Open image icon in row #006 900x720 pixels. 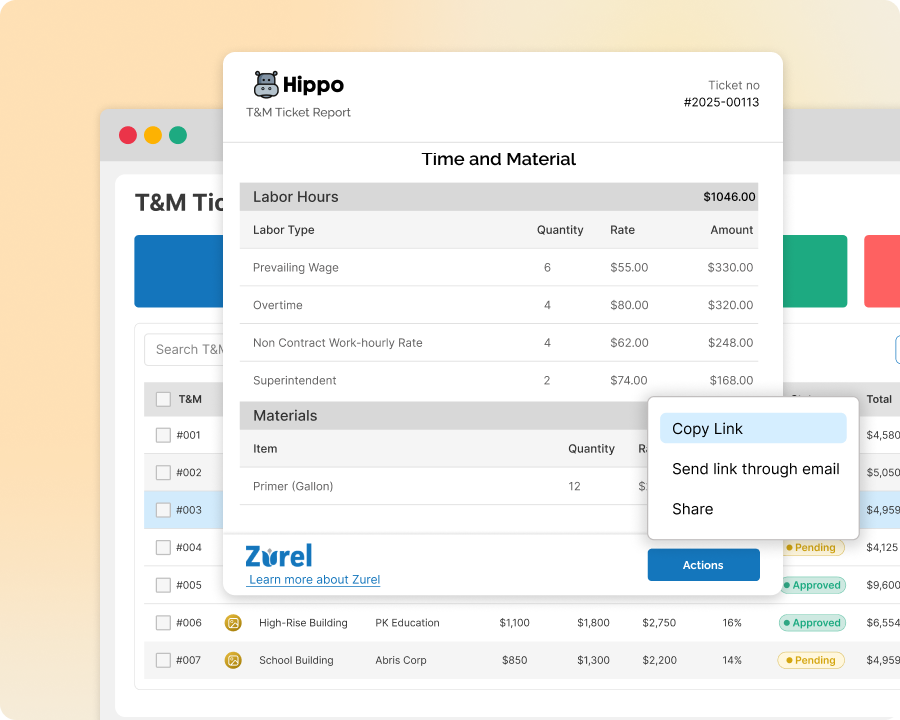pyautogui.click(x=233, y=622)
